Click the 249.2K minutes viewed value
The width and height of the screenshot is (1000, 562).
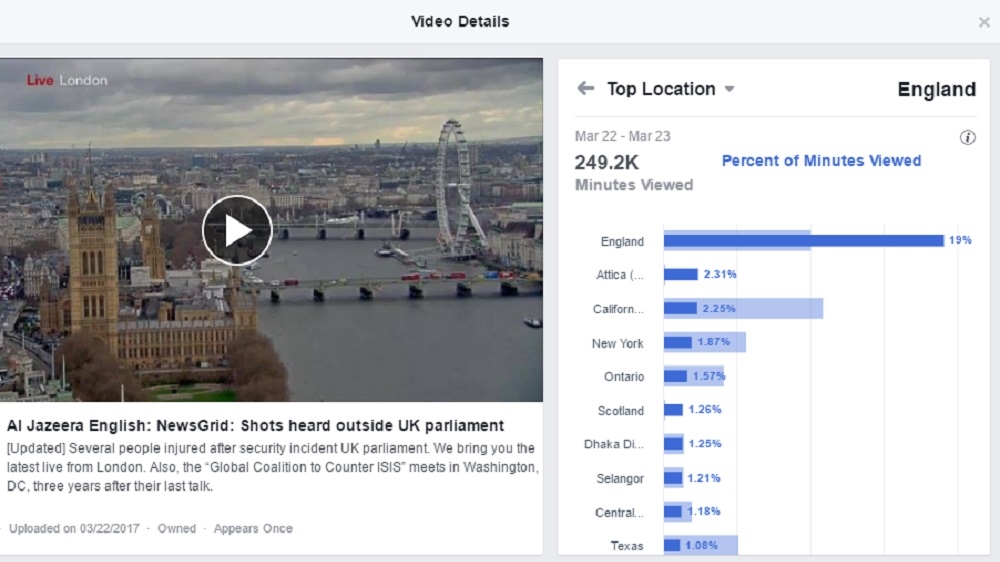[607, 163]
